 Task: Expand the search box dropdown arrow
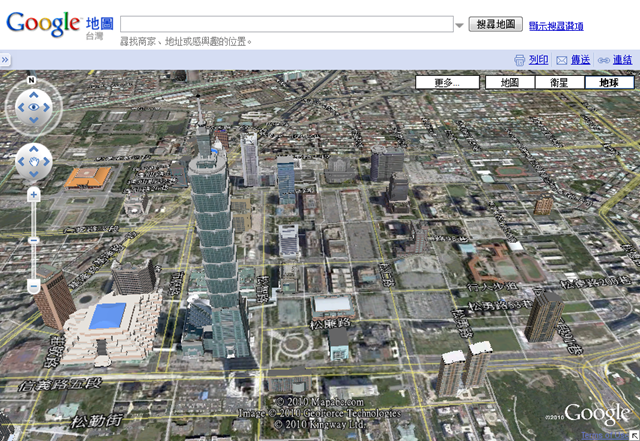tap(460, 25)
